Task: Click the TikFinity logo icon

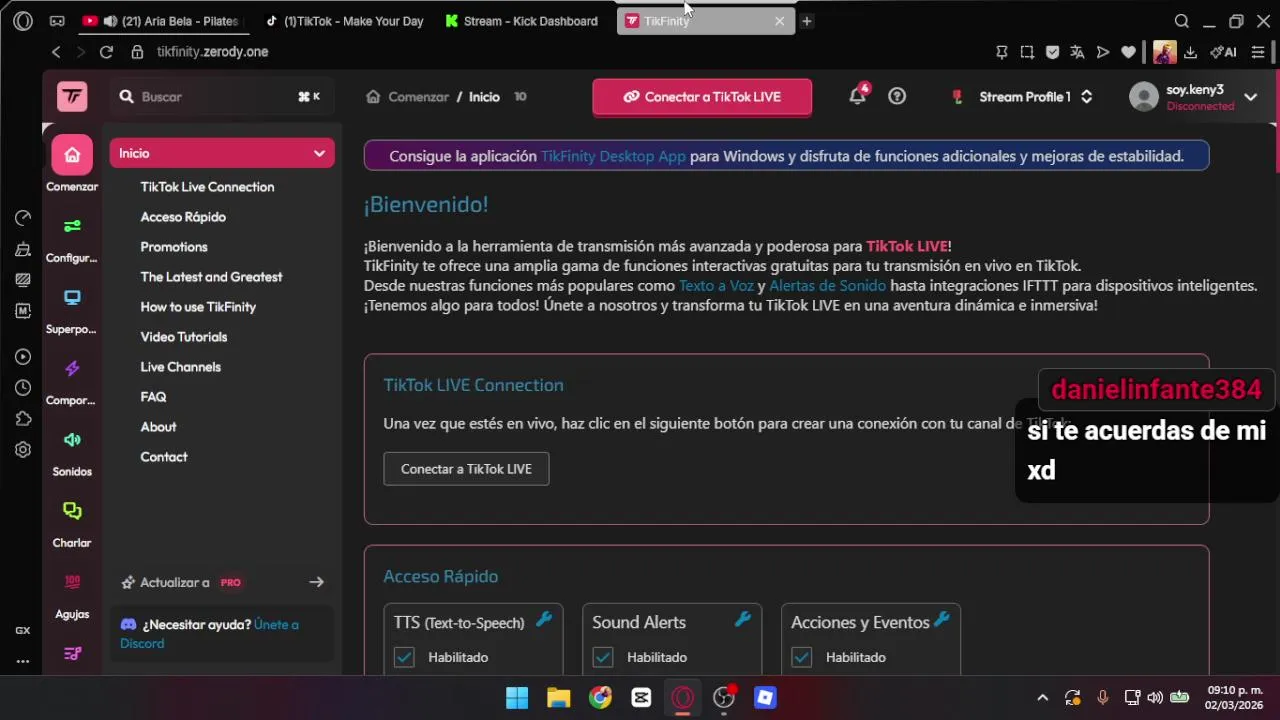Action: (x=72, y=96)
